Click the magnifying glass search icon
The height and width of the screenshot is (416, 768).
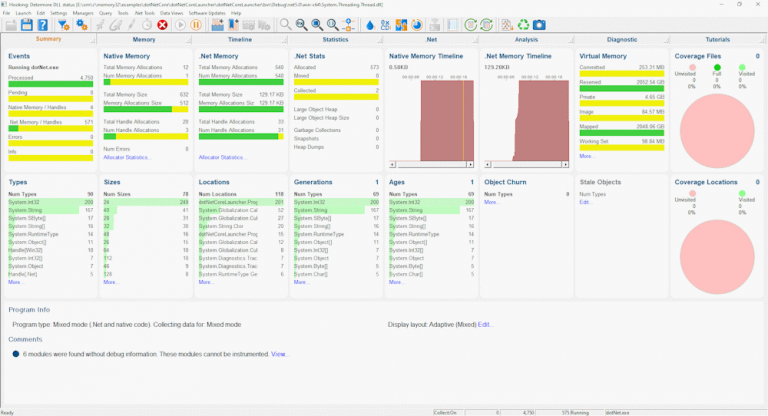286,24
